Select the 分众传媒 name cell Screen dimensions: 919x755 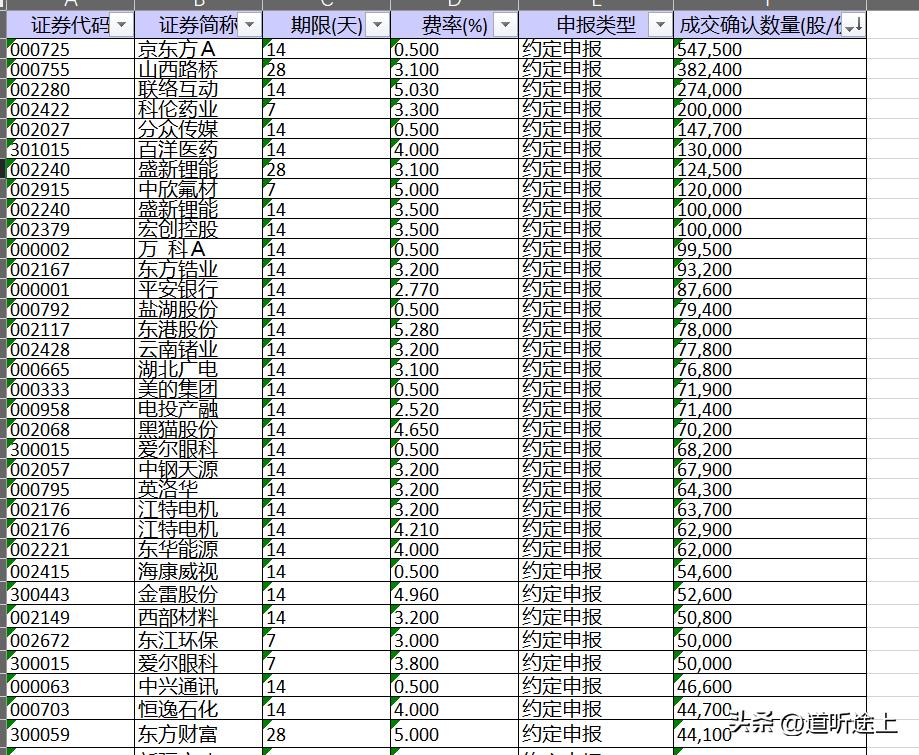click(x=198, y=129)
